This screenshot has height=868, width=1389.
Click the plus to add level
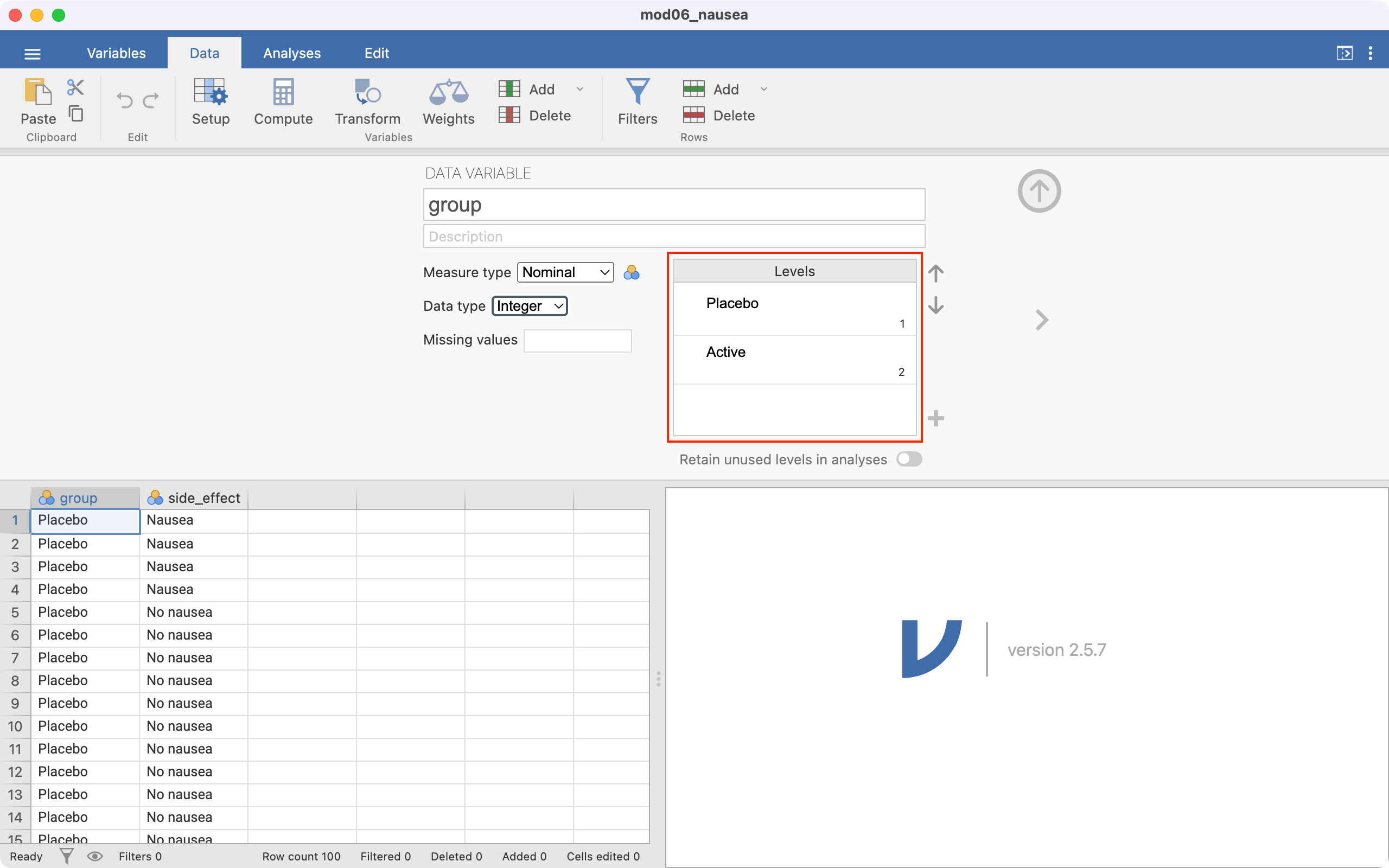click(935, 418)
